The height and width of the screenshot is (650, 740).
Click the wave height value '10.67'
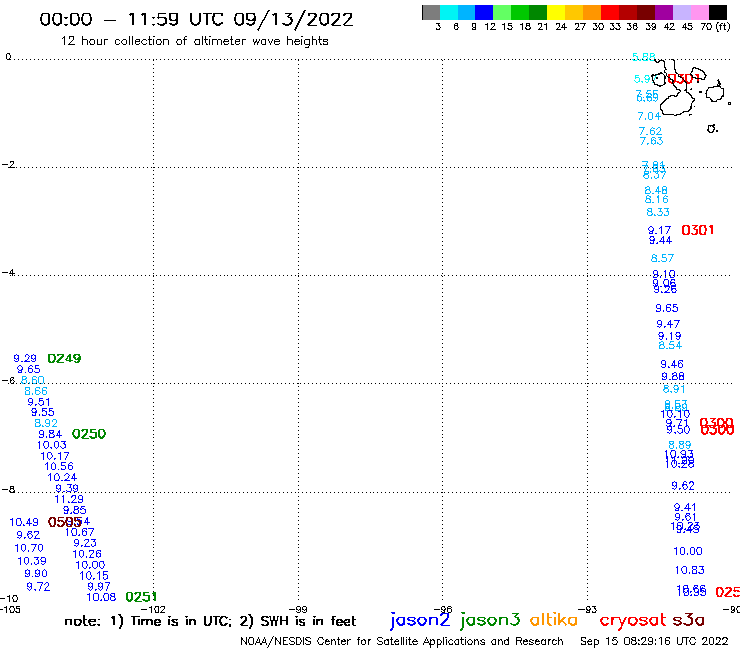pos(80,532)
